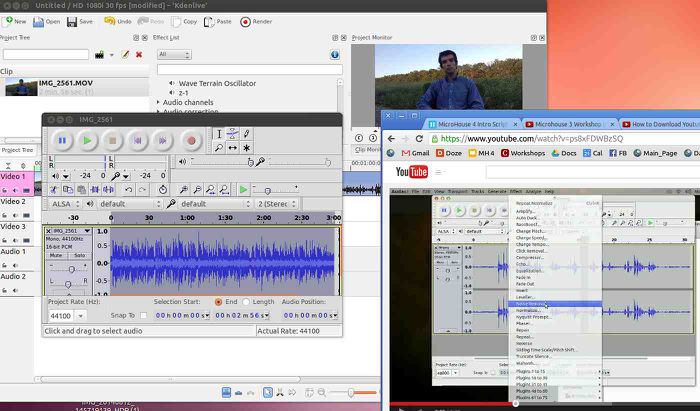Image resolution: width=700 pixels, height=411 pixels.
Task: Click Play-at-speed green arrow in Audacity
Action: [243, 190]
